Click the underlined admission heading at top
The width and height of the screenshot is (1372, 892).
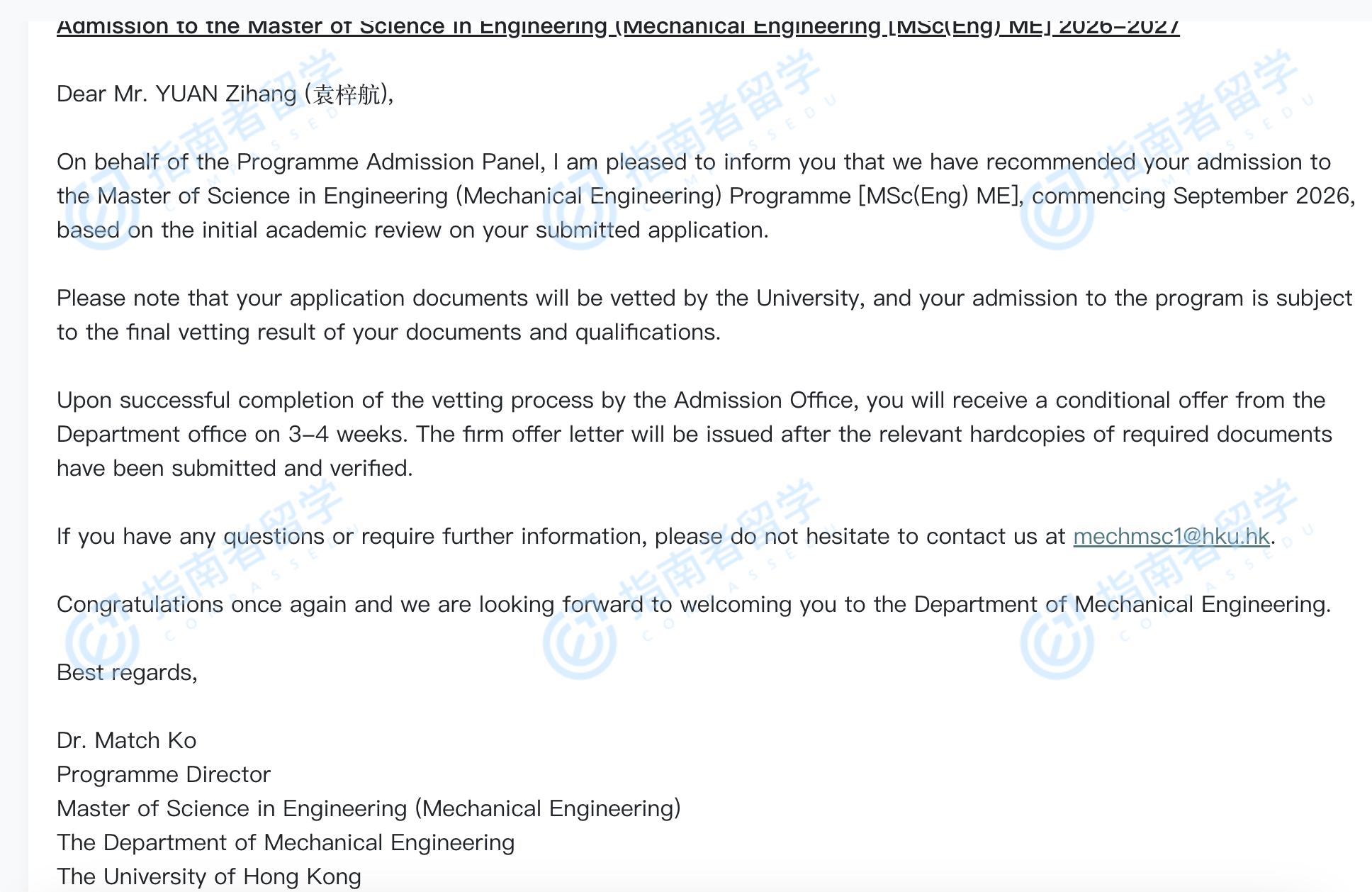pos(617,27)
